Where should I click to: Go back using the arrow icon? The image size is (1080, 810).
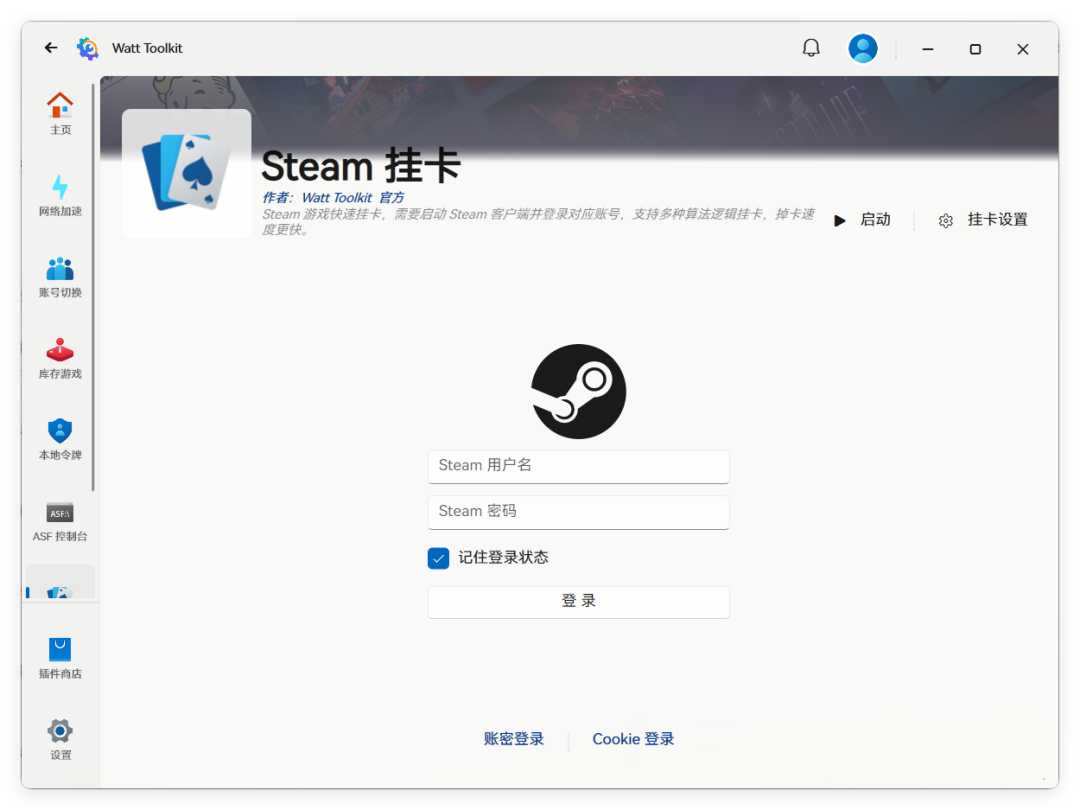coord(51,48)
